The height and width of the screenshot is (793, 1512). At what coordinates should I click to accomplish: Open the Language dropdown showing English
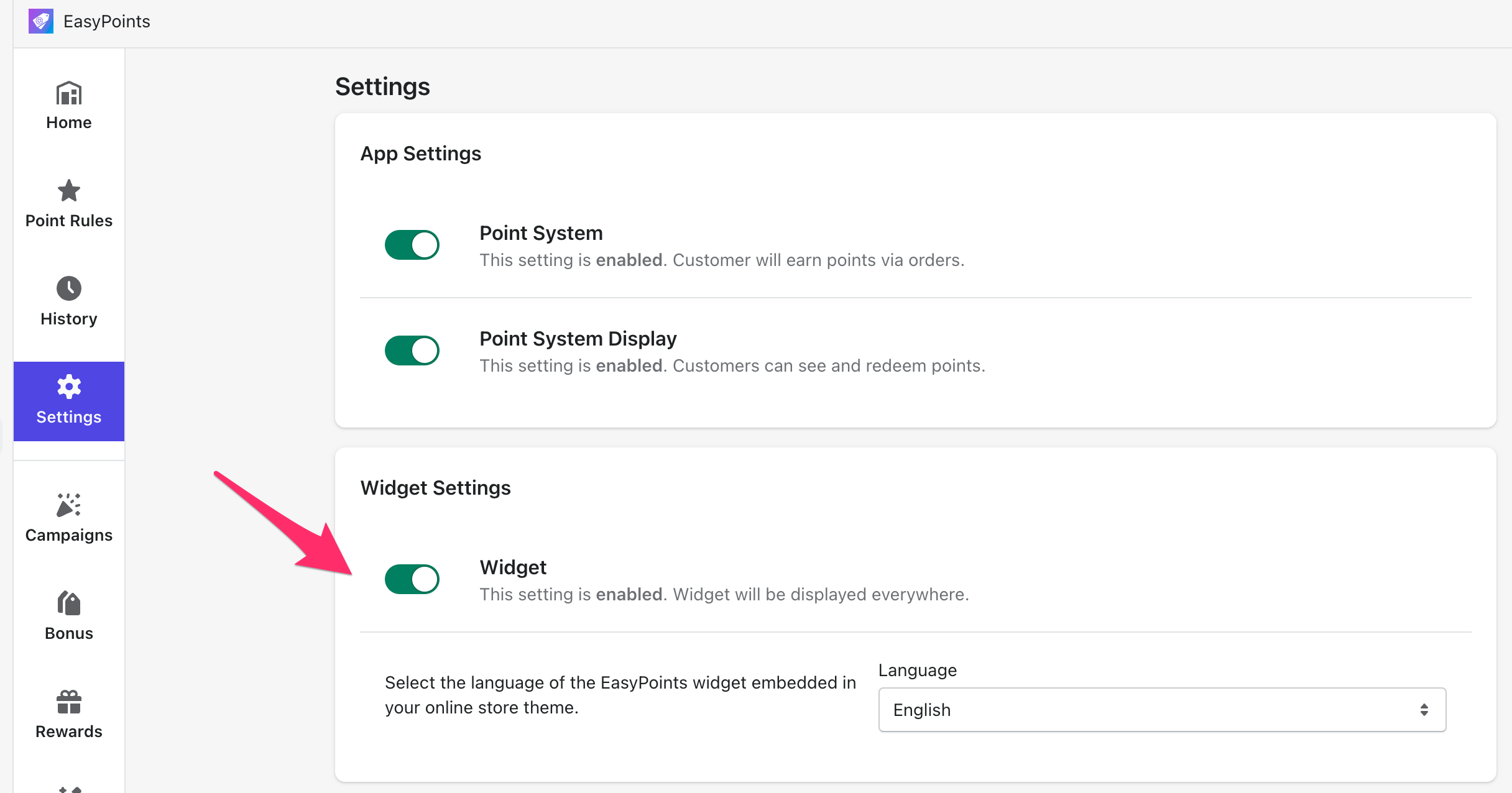point(1161,710)
